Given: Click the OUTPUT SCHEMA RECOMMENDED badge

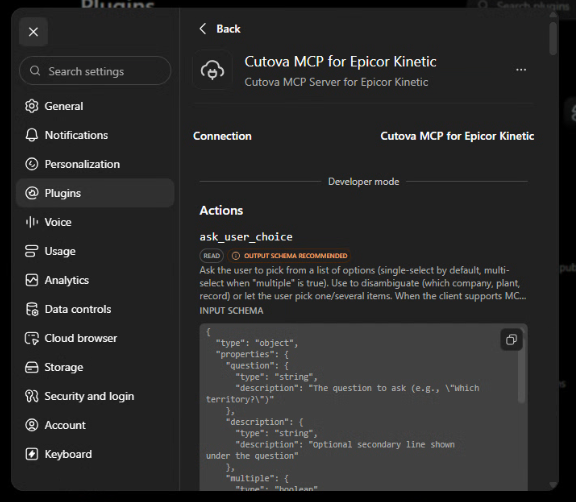Looking at the screenshot, I should [x=289, y=256].
